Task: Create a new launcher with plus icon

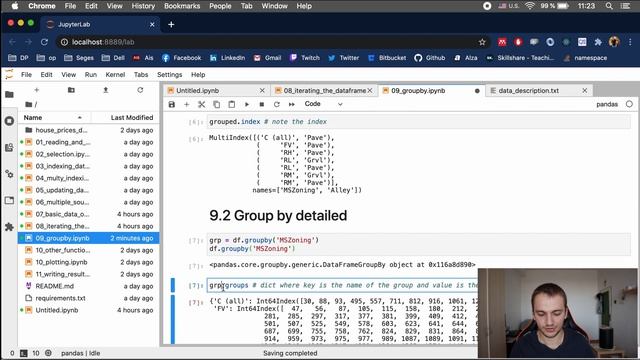Action: 36,90
